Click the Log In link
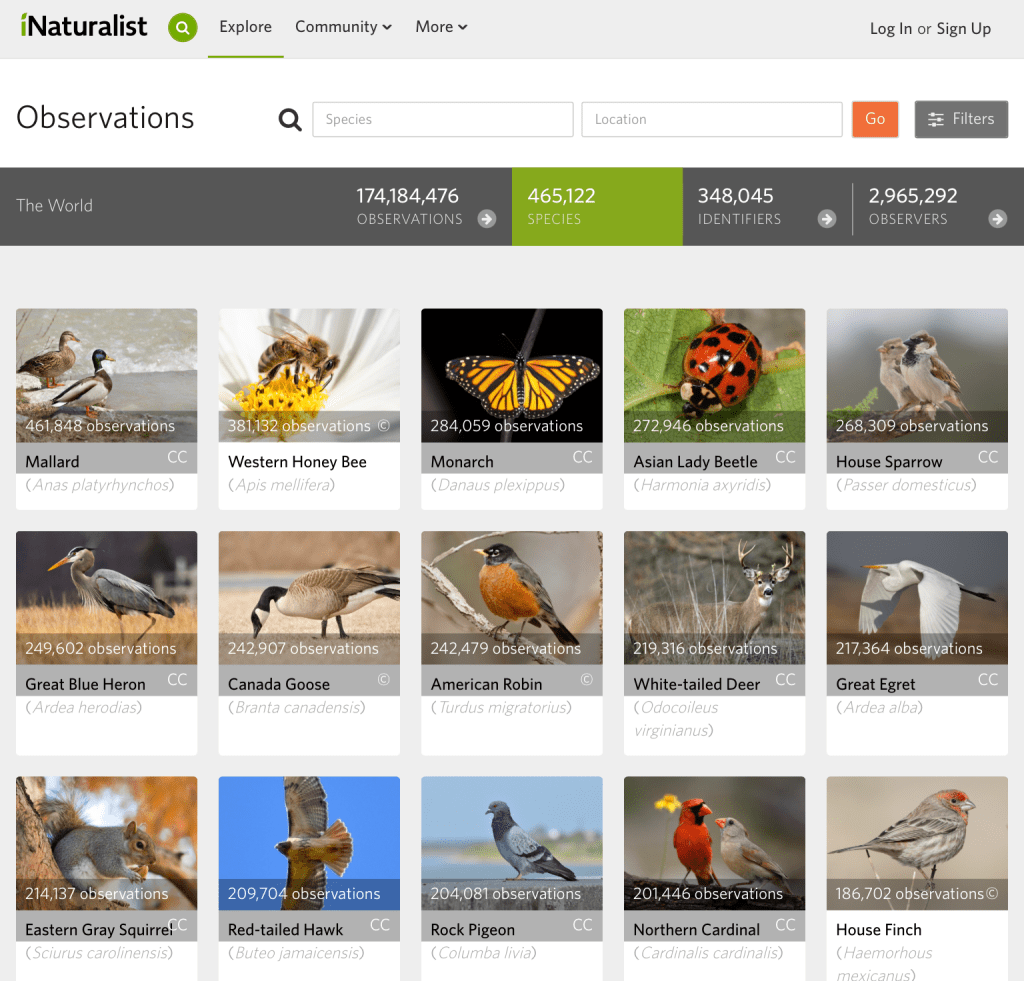This screenshot has width=1024, height=981. pos(890,29)
